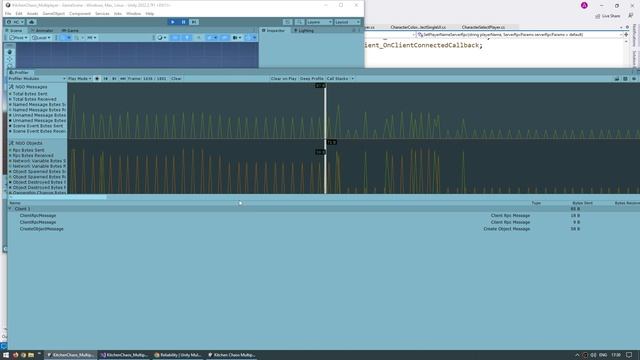Open the Scene gizmos dropdown

click(250, 38)
